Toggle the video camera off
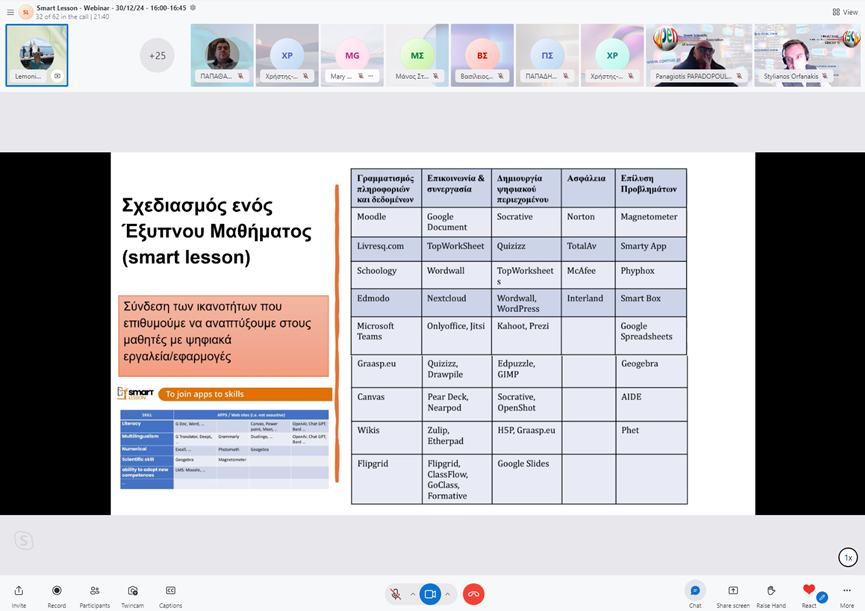865x611 pixels. coord(430,594)
